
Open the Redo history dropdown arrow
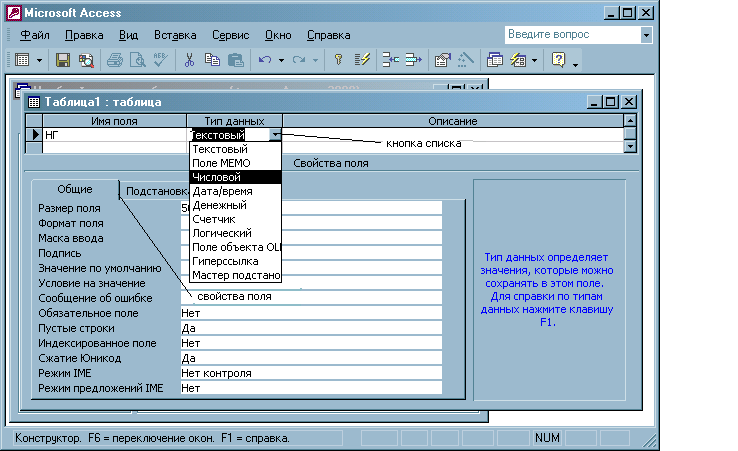[x=315, y=60]
